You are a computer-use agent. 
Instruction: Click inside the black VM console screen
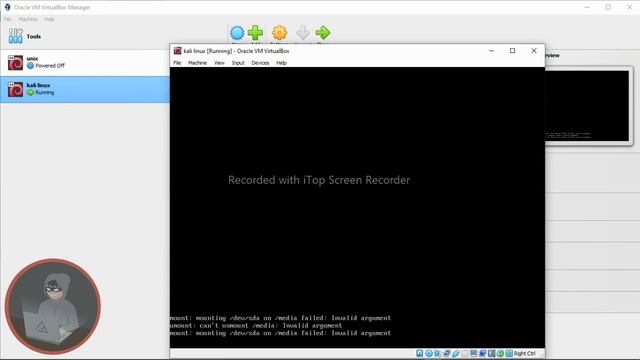tap(357, 207)
